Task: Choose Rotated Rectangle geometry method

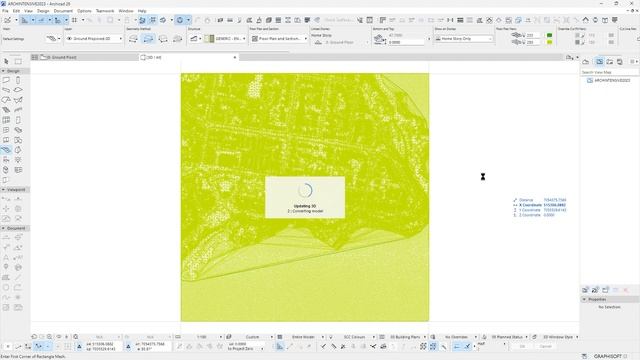Action: tap(163, 39)
